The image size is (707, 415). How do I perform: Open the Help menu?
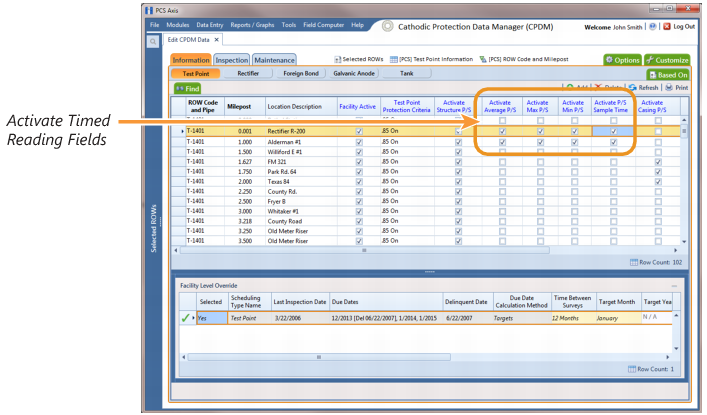coord(358,25)
